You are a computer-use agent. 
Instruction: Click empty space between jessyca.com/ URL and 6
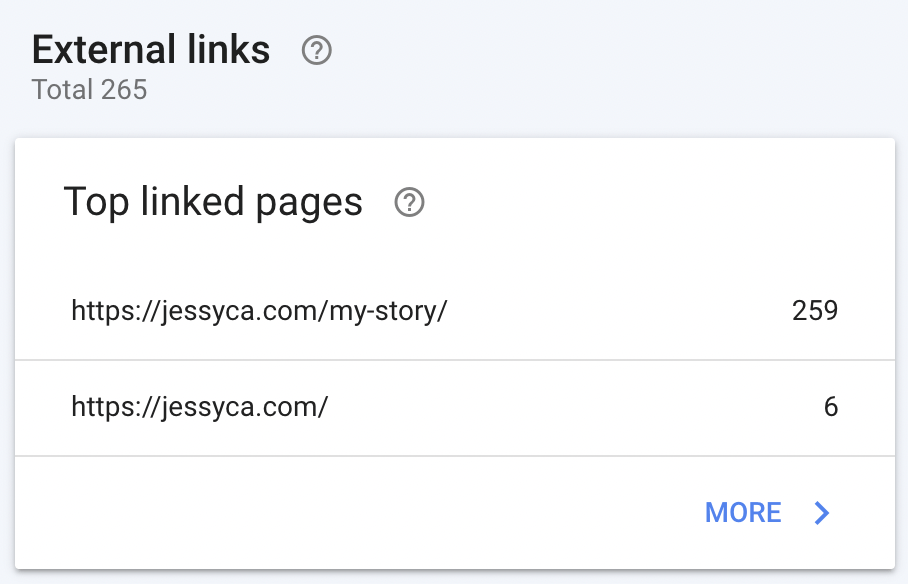pyautogui.click(x=576, y=408)
